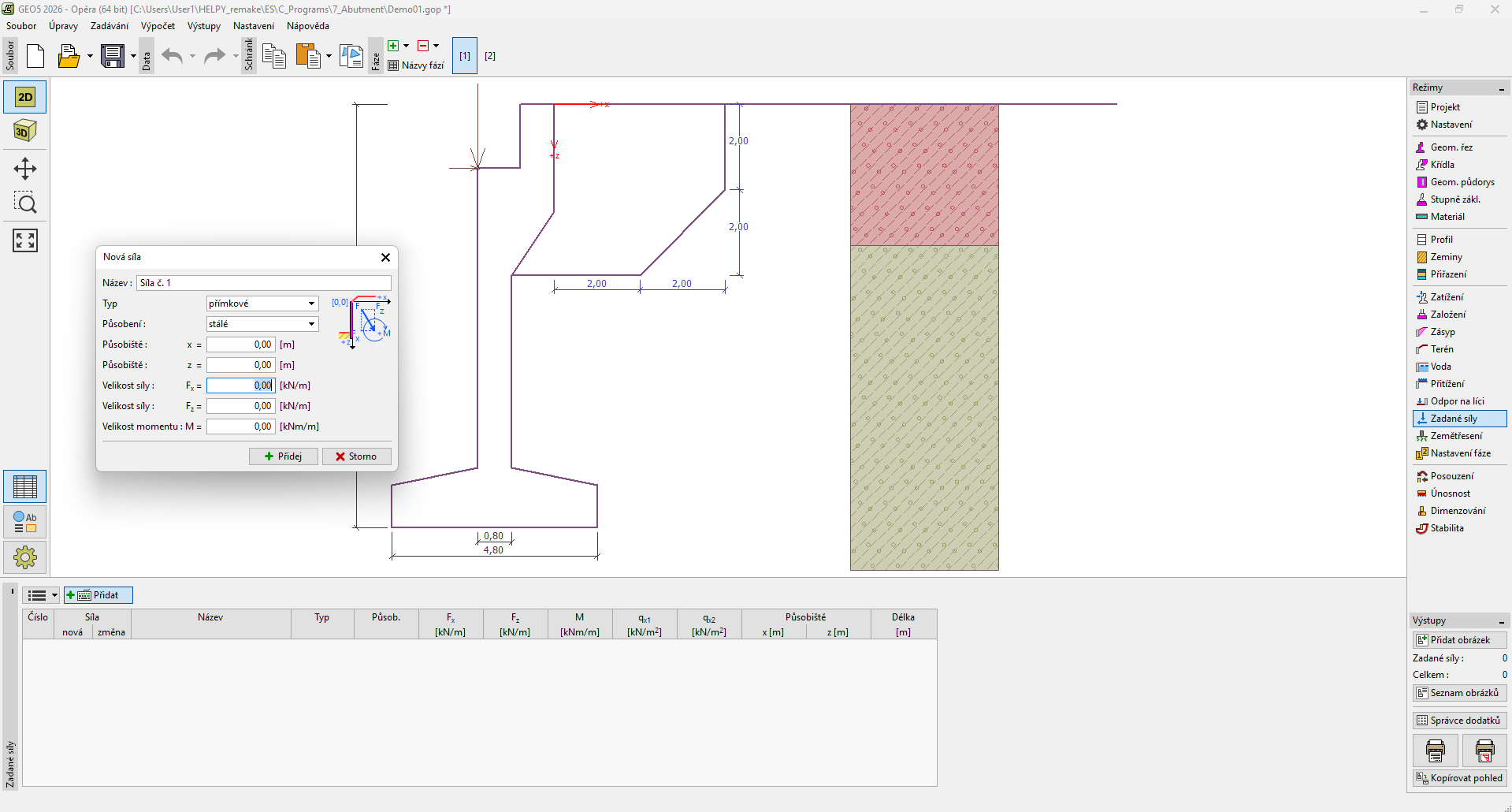1512x812 pixels.
Task: Select construction stage tab [2]
Action: coord(490,56)
